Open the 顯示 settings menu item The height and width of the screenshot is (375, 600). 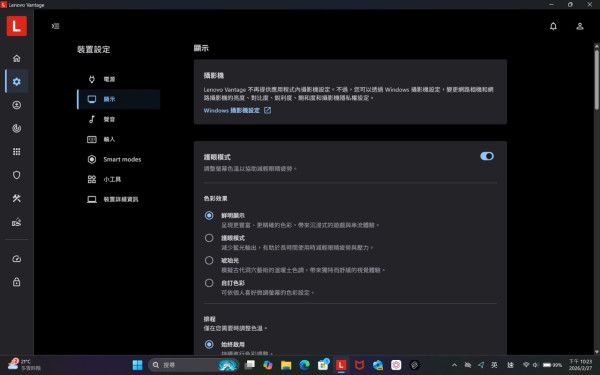pos(119,99)
